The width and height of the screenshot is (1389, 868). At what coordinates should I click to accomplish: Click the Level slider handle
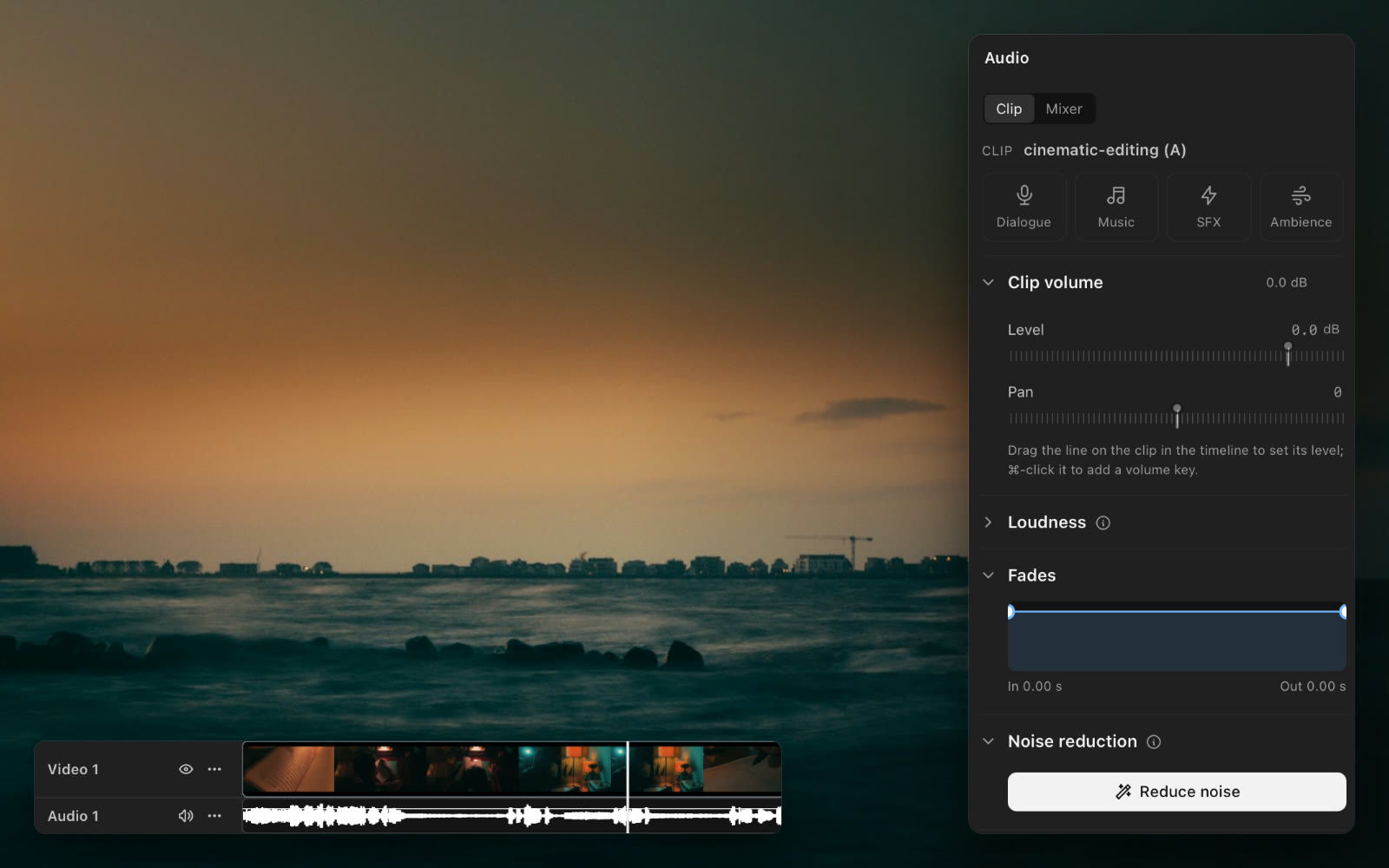(x=1287, y=353)
